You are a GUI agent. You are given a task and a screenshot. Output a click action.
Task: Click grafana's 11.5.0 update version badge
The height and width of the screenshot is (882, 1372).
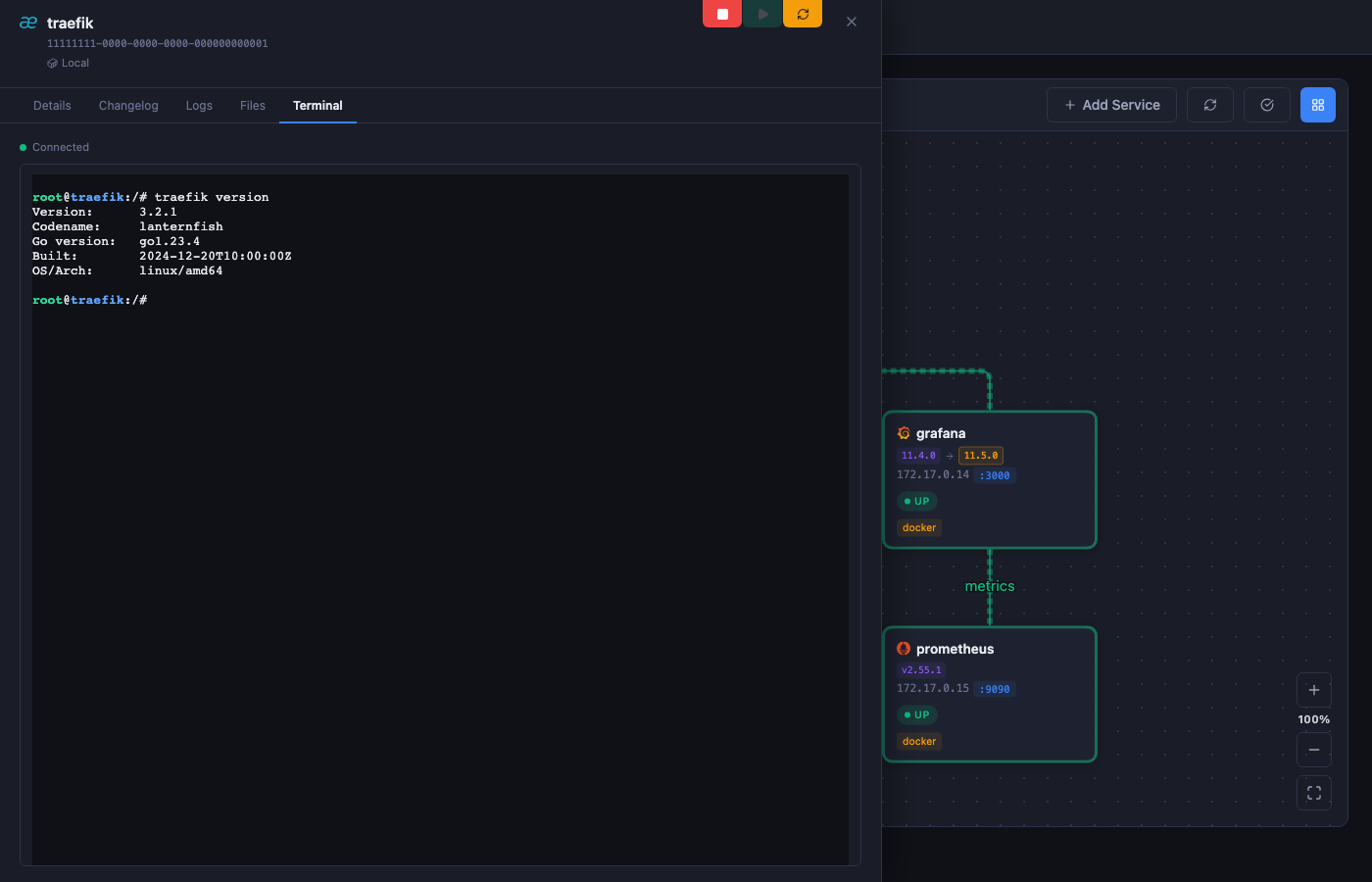coord(981,456)
